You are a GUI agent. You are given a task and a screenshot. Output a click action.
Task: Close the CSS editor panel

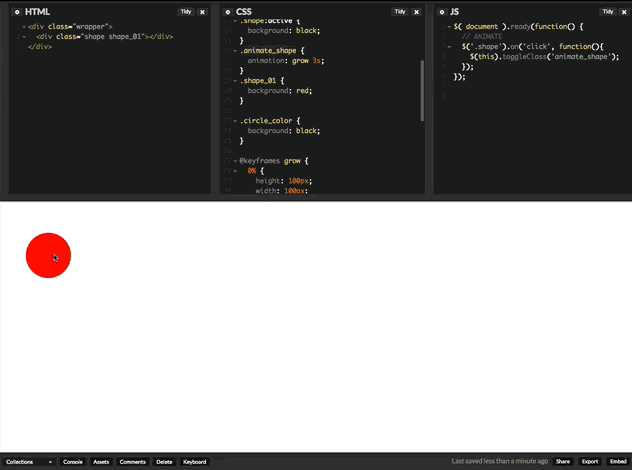tap(415, 12)
